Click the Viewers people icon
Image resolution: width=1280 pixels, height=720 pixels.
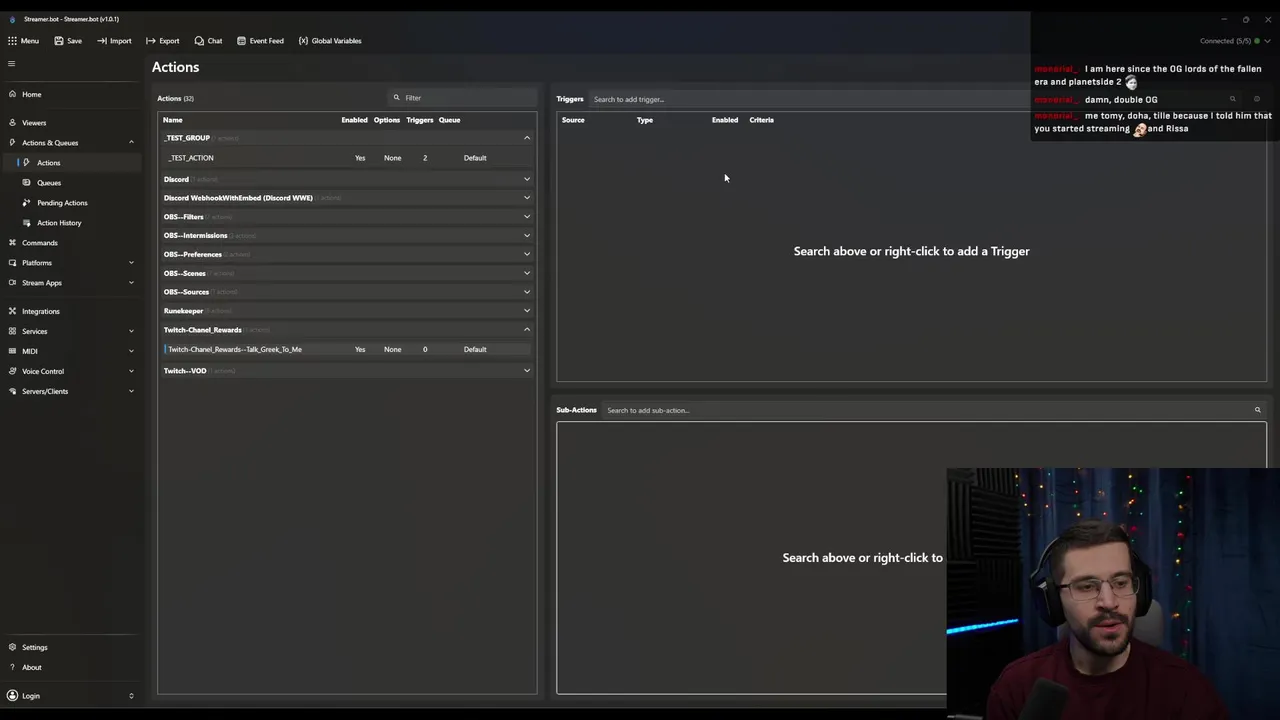tap(12, 123)
